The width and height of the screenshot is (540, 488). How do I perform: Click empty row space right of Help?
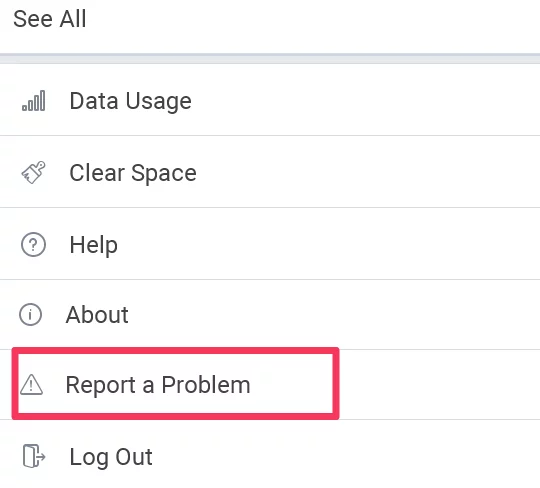pos(329,245)
